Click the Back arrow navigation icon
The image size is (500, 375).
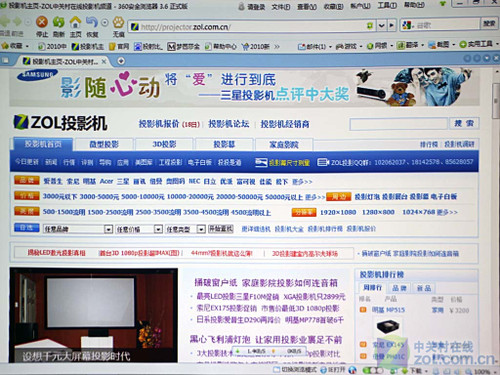[x=5, y=22]
